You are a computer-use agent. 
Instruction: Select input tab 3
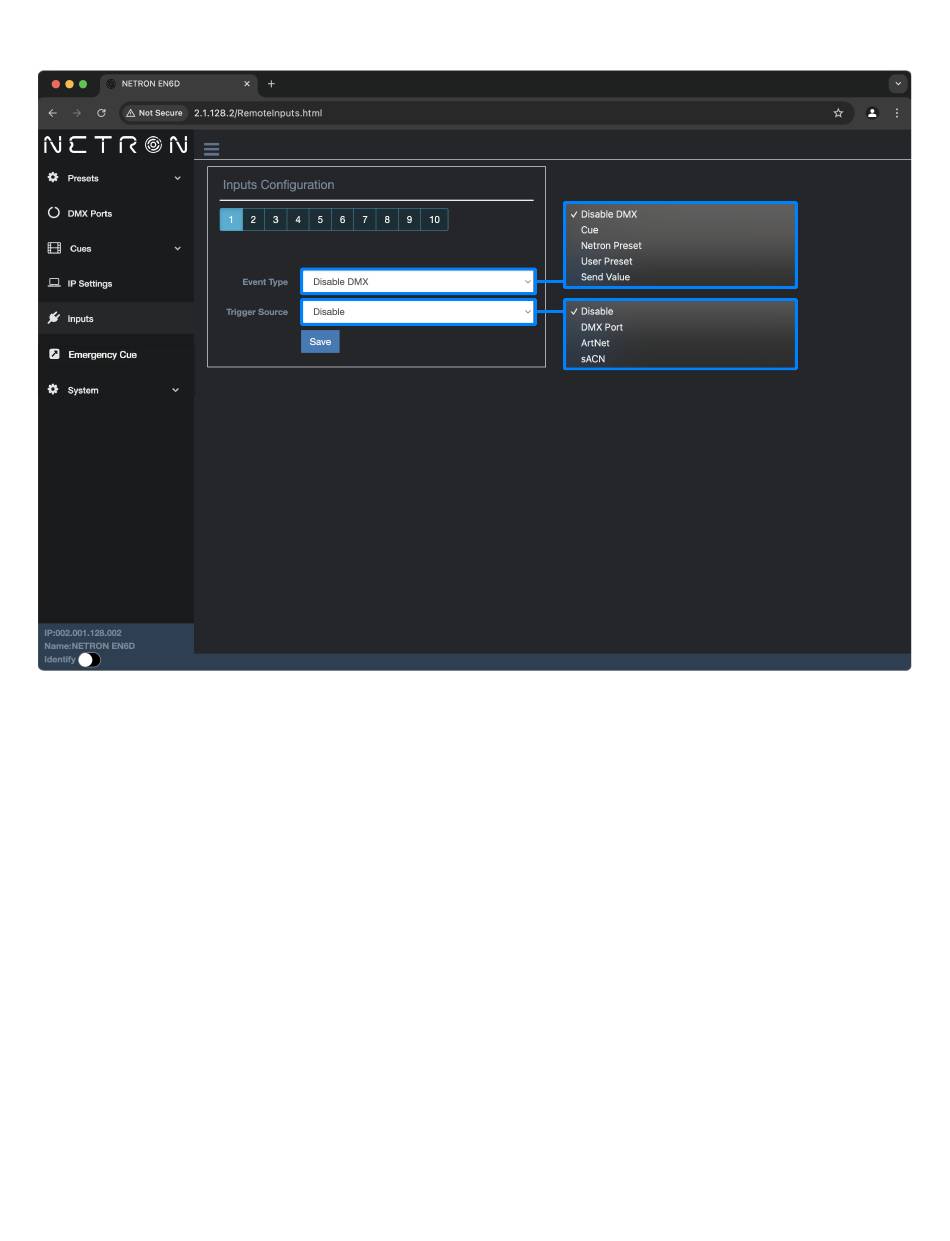tap(275, 220)
